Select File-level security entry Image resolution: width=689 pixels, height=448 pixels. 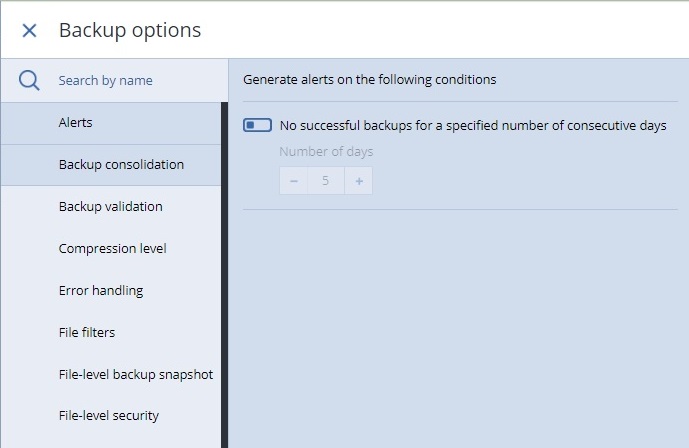click(111, 415)
